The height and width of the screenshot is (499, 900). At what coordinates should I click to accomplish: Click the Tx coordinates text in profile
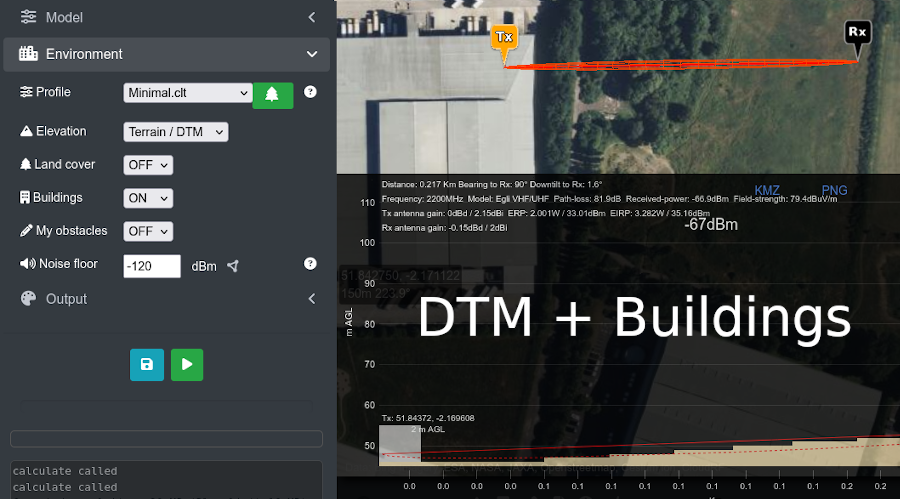click(x=428, y=418)
